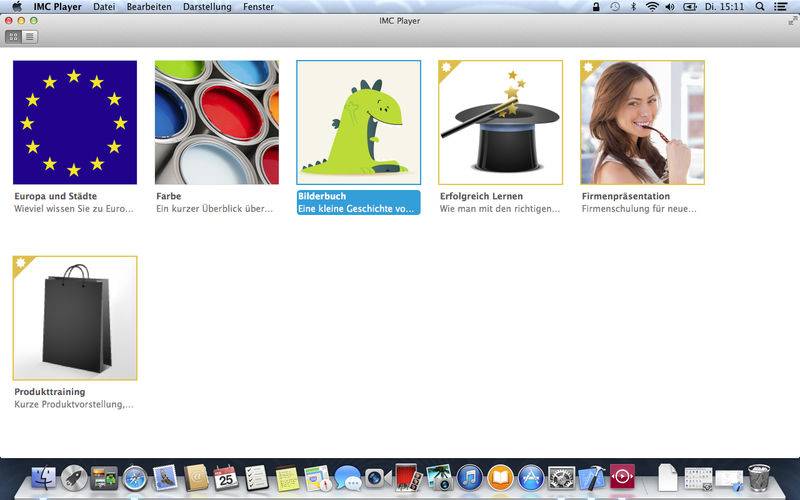
Task: Open Calendar icon showing 25
Action: click(x=226, y=478)
